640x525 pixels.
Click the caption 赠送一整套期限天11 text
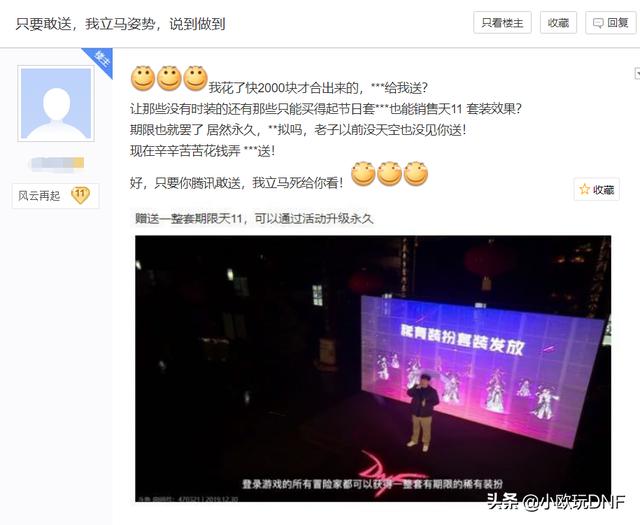[x=254, y=219]
